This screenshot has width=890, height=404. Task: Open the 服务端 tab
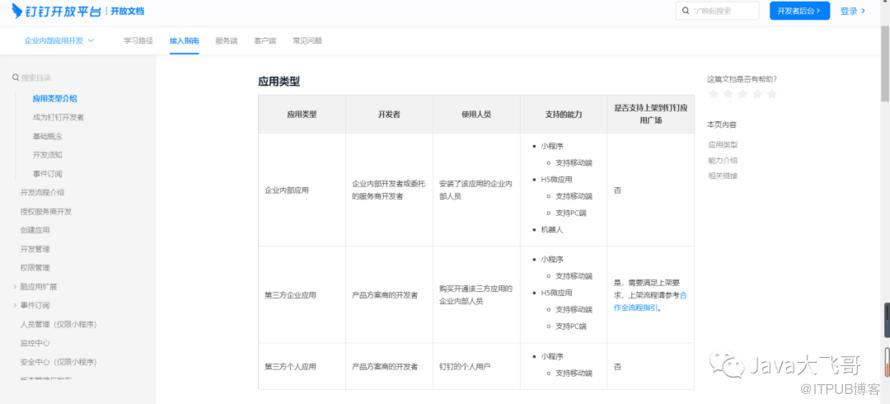click(226, 41)
